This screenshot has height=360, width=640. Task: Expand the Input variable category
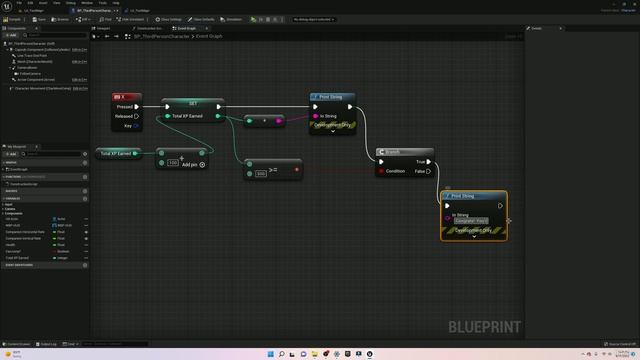(3, 204)
